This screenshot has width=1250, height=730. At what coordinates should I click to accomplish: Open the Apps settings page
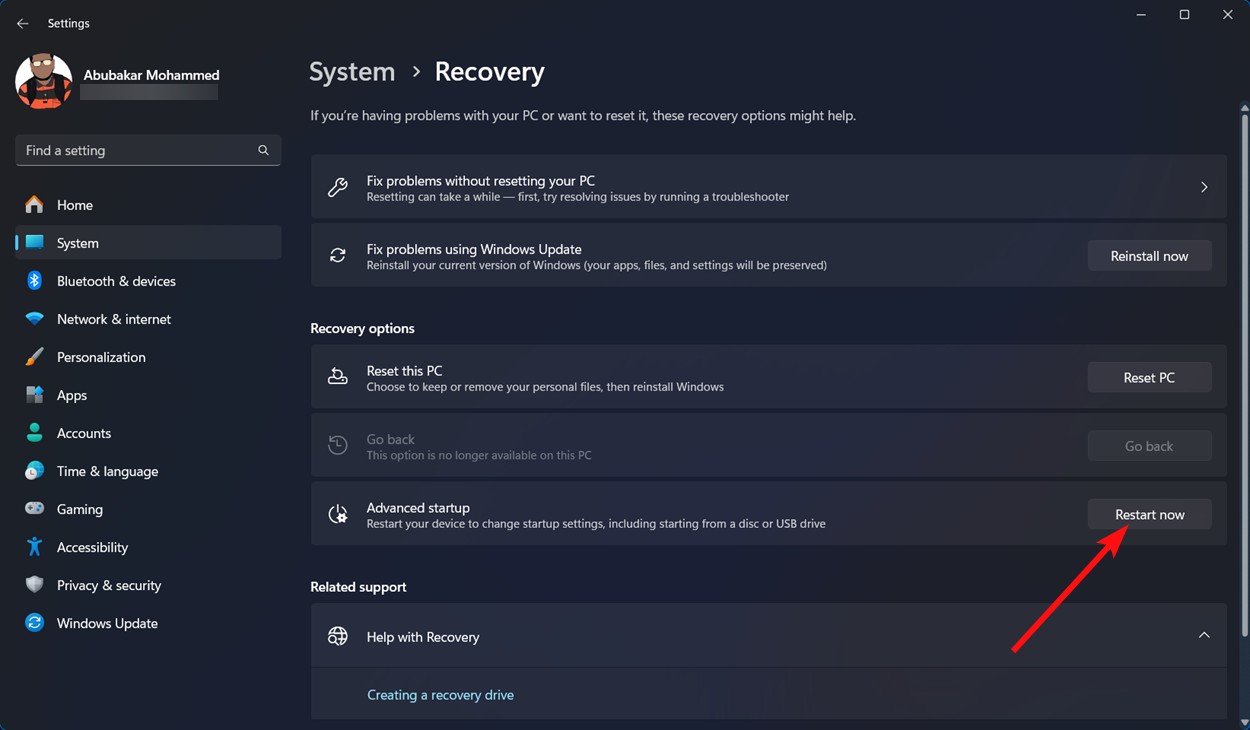[x=71, y=395]
